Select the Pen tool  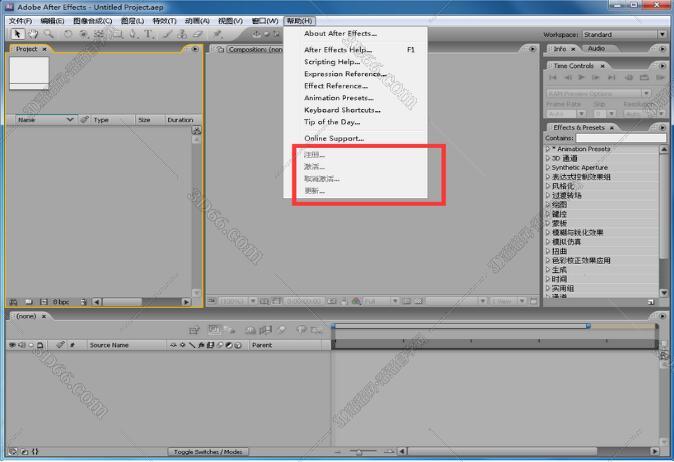(133, 34)
